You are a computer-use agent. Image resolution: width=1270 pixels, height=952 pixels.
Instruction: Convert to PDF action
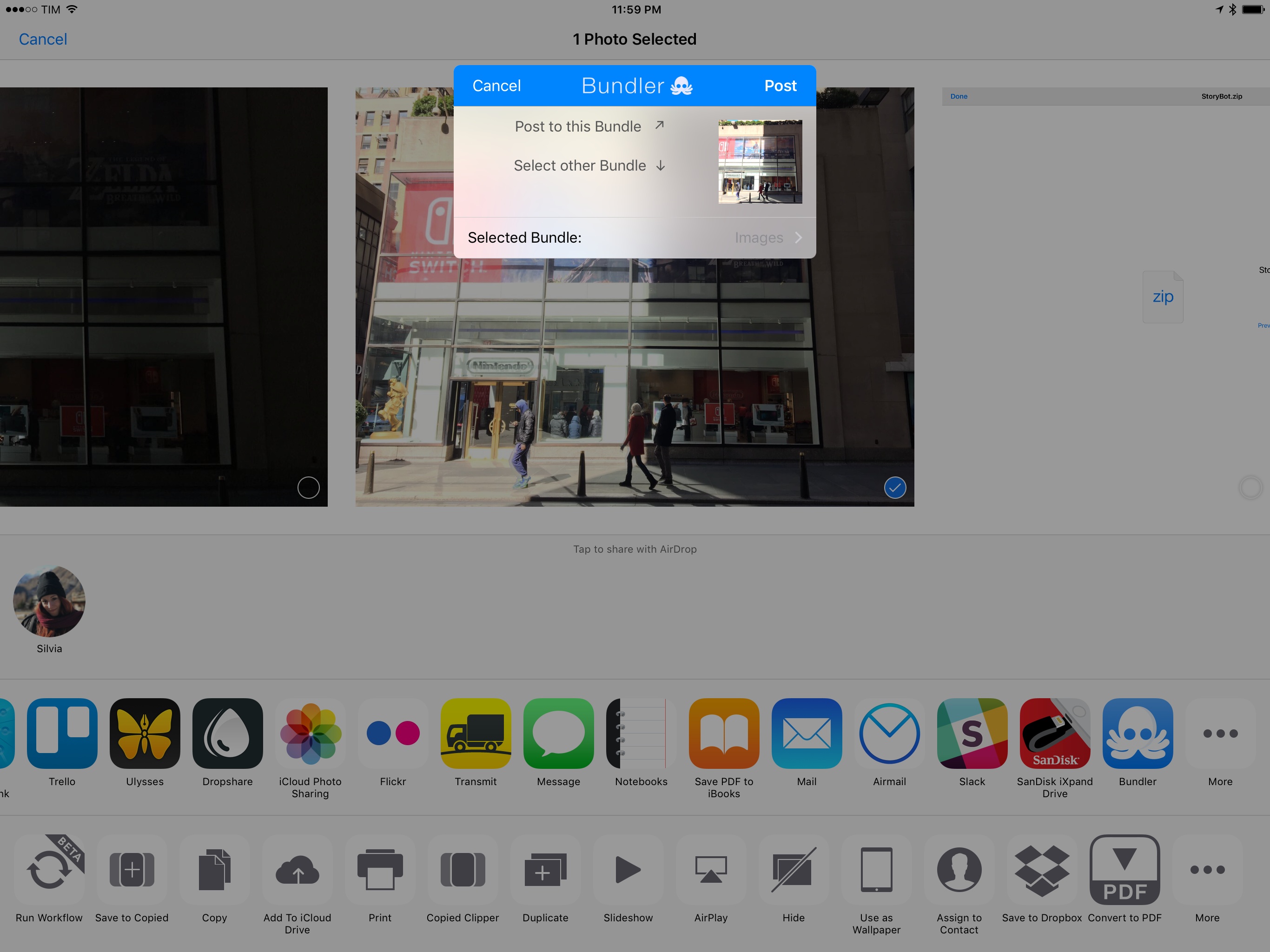1125,869
